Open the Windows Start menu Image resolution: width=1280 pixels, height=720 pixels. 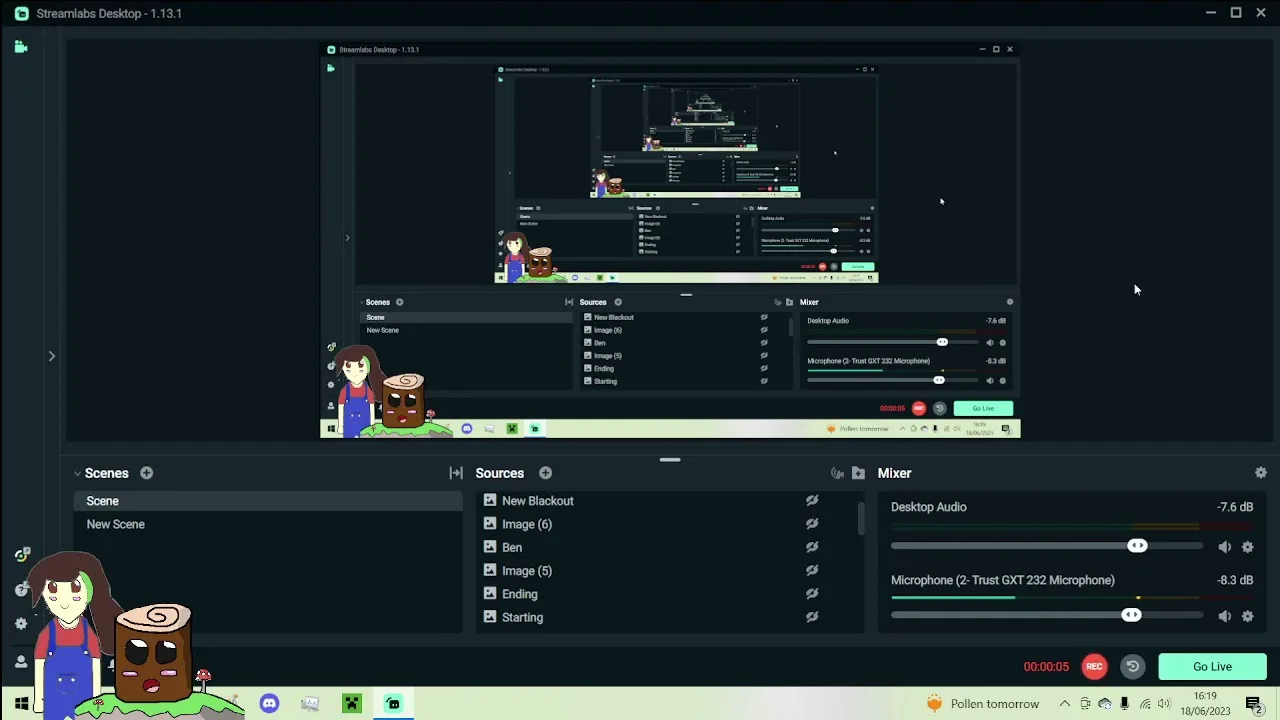click(x=21, y=704)
